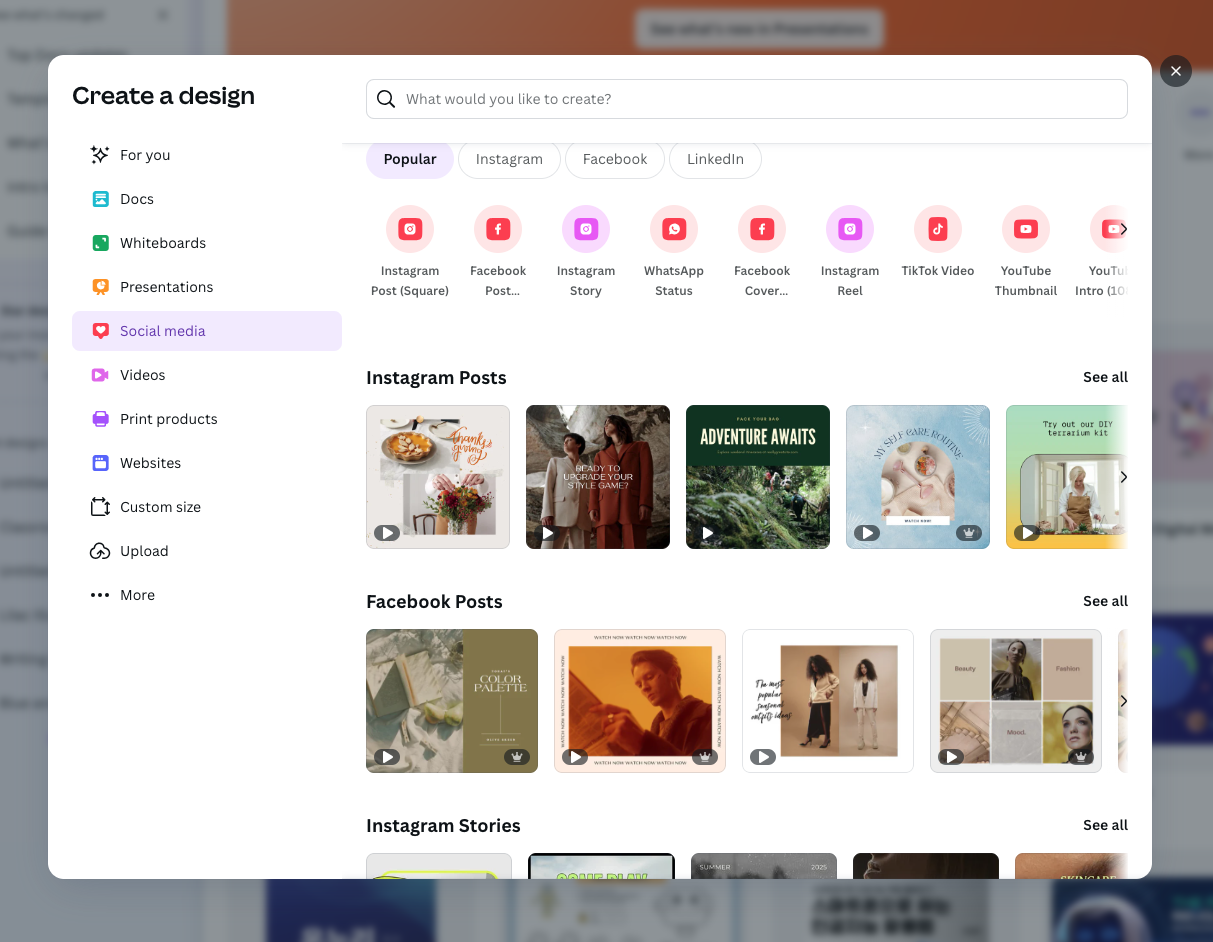Select Websites in the sidebar
This screenshot has height=942, width=1213.
tap(207, 463)
